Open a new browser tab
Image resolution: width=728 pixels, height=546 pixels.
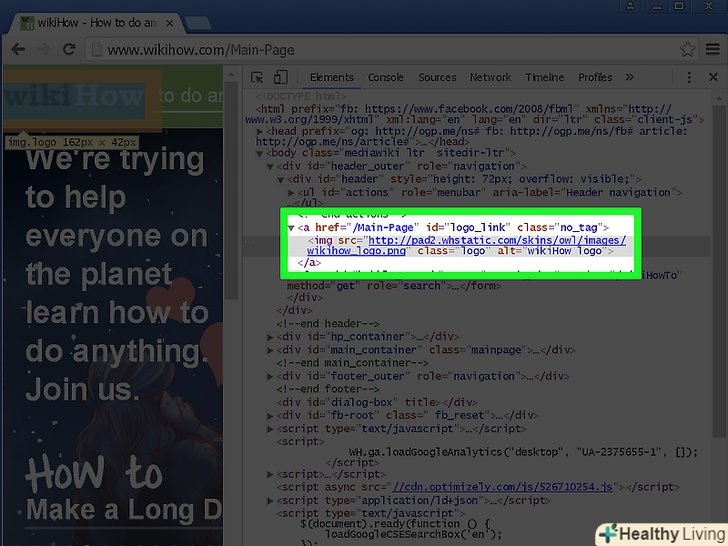(x=197, y=23)
